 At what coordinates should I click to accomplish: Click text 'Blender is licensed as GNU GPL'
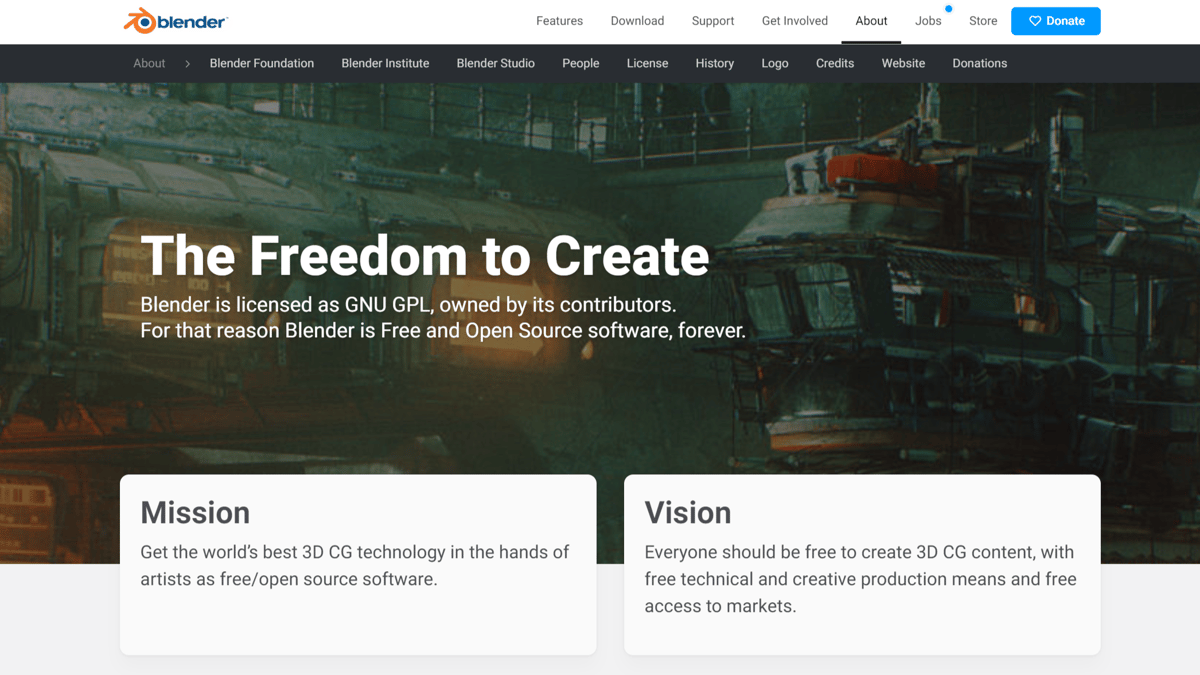point(287,305)
